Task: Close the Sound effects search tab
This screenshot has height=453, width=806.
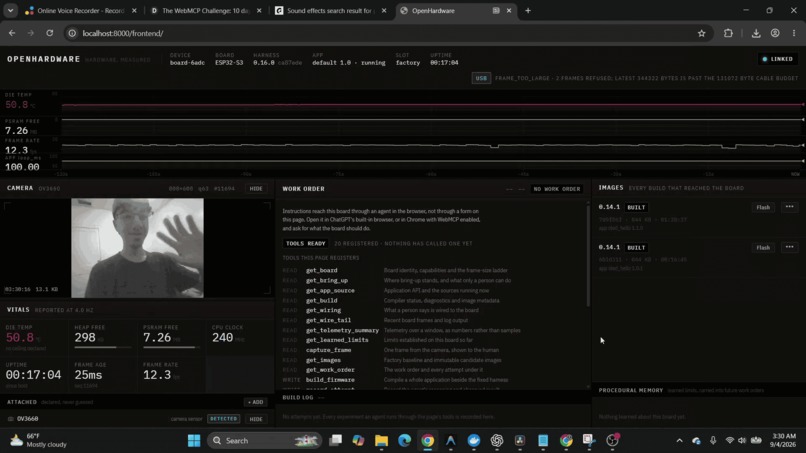Action: point(383,10)
